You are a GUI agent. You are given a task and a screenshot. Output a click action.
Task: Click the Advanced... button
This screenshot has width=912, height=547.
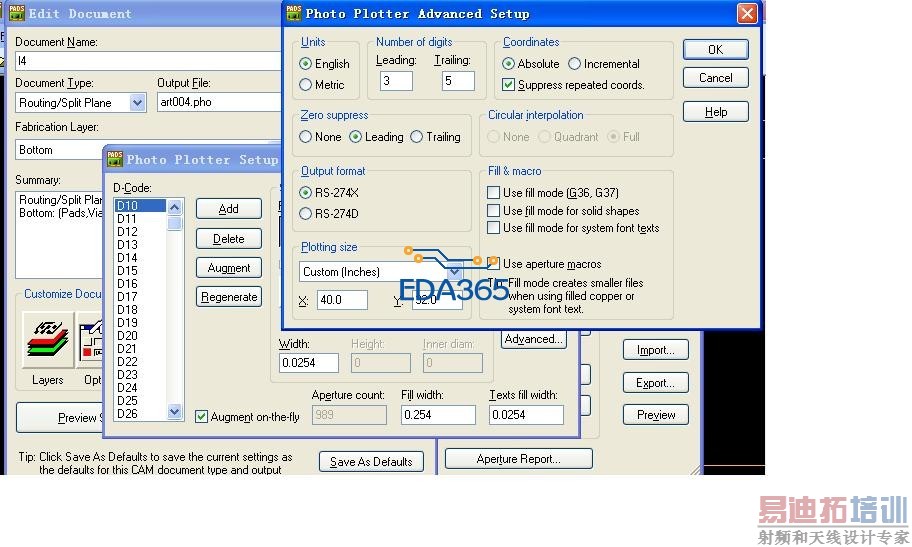click(533, 339)
